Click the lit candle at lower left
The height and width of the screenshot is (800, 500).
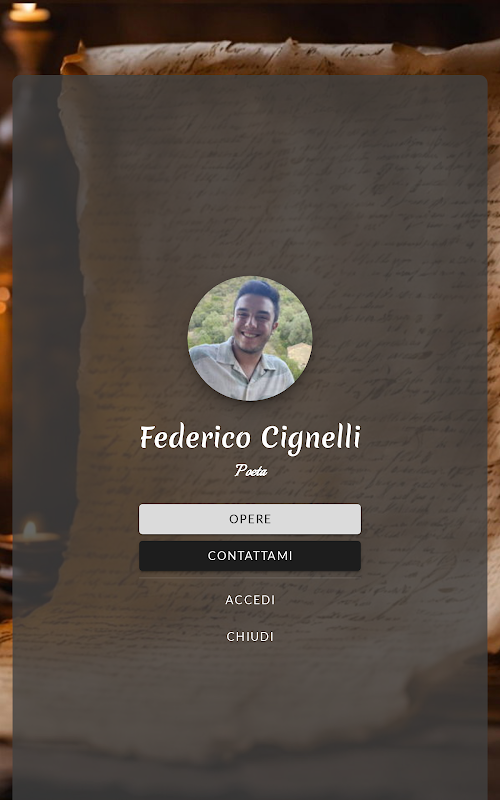pyautogui.click(x=30, y=531)
